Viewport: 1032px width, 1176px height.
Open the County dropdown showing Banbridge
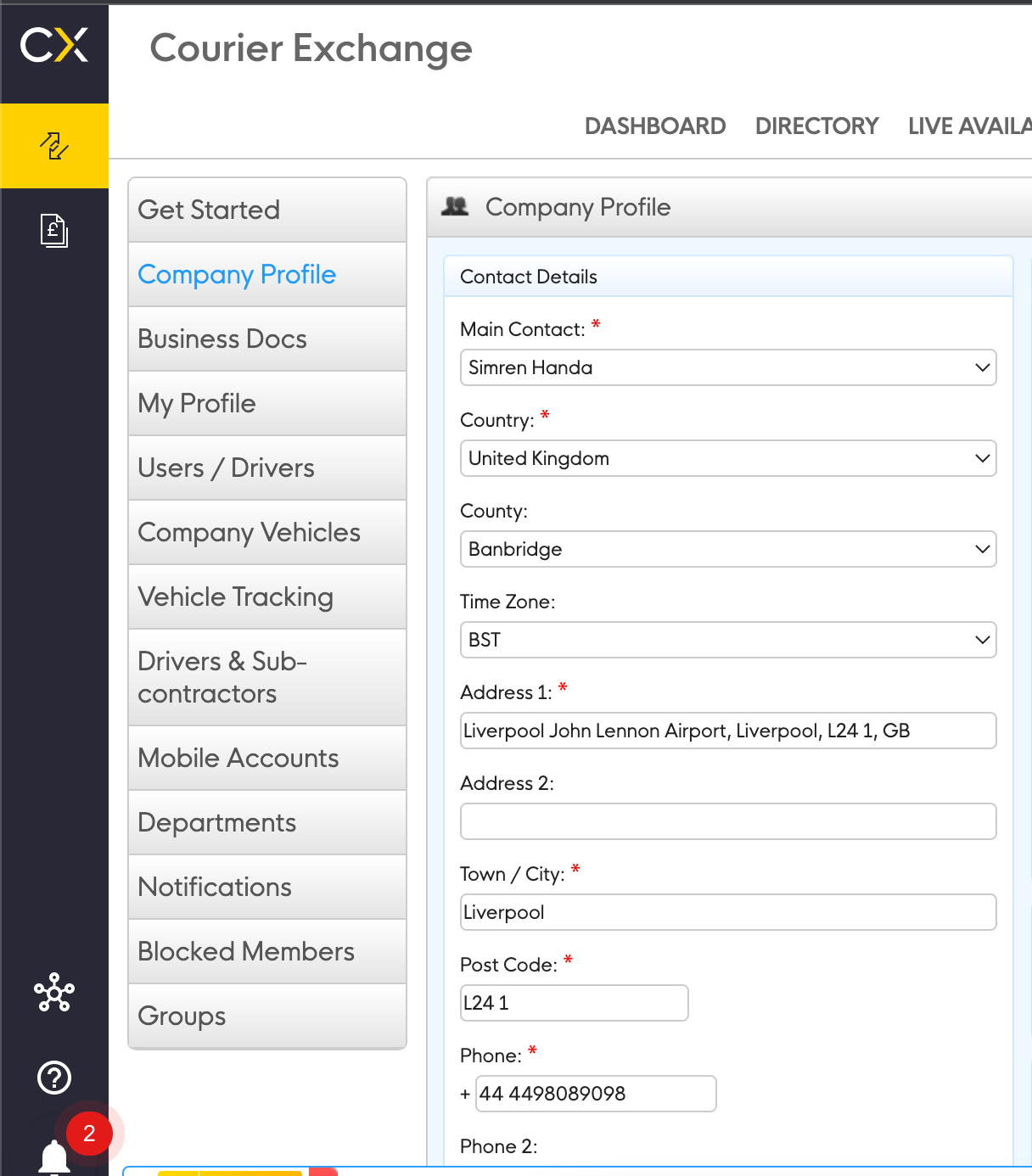point(728,549)
